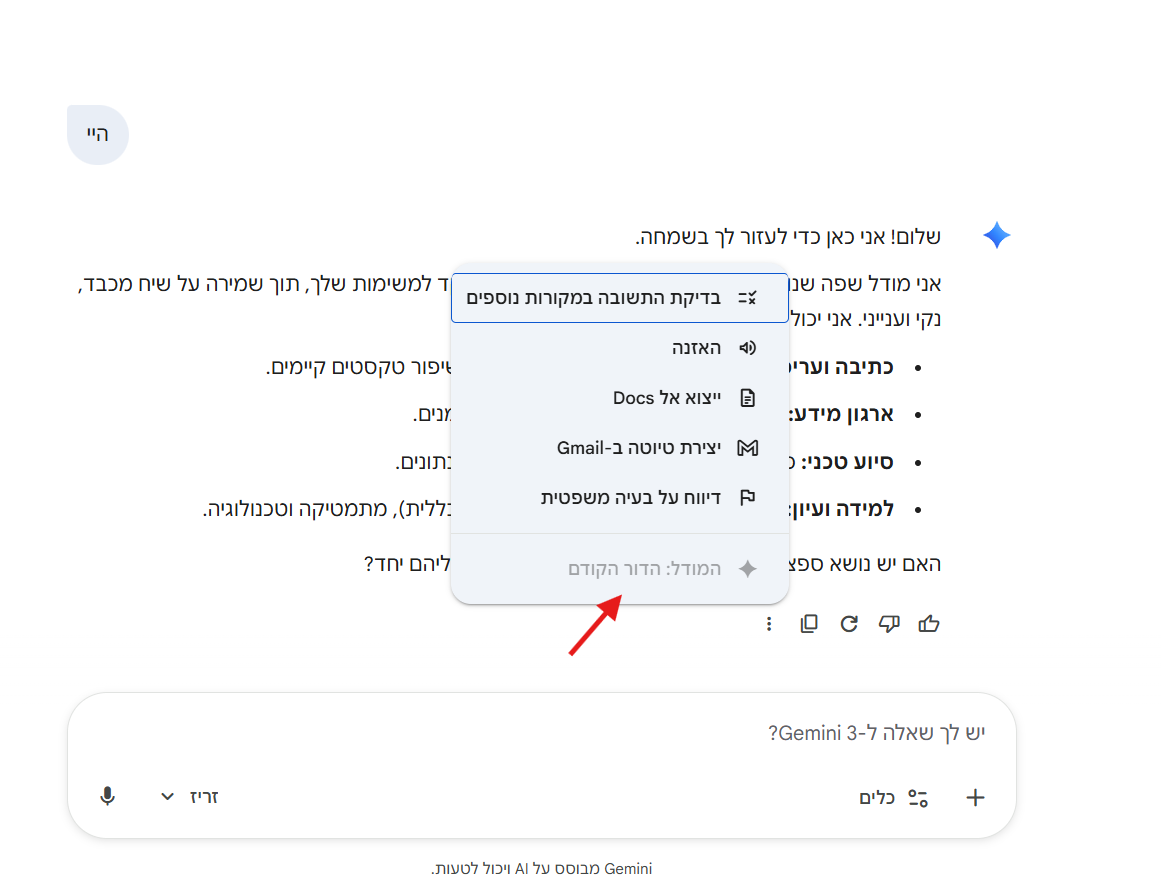The width and height of the screenshot is (1161, 883).
Task: Click the microphone icon
Action: click(x=108, y=797)
